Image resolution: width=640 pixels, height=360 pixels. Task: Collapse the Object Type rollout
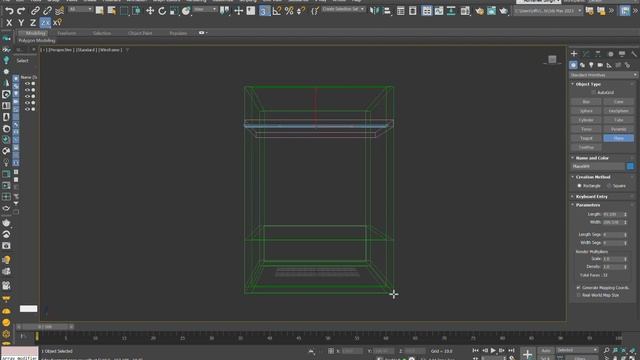point(588,84)
